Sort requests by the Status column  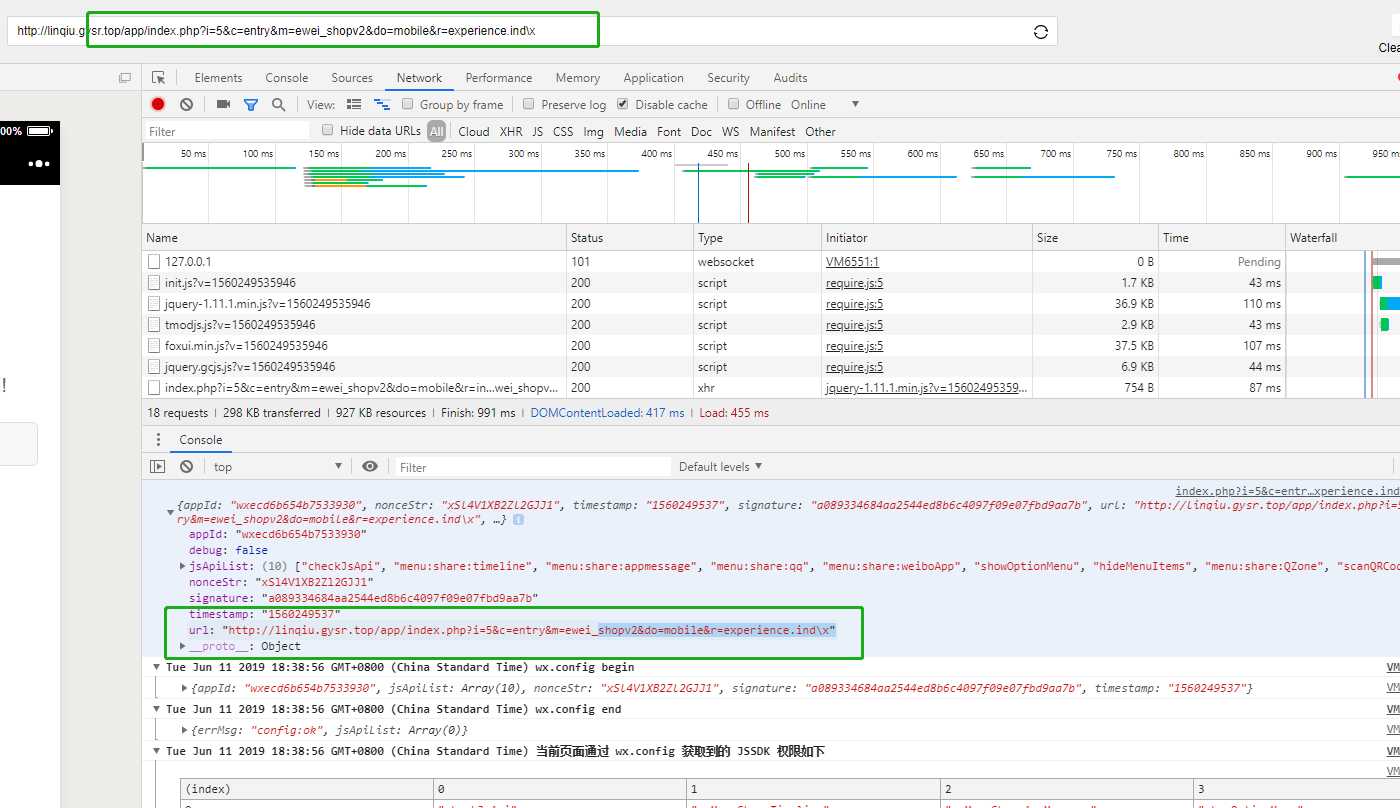click(x=630, y=238)
